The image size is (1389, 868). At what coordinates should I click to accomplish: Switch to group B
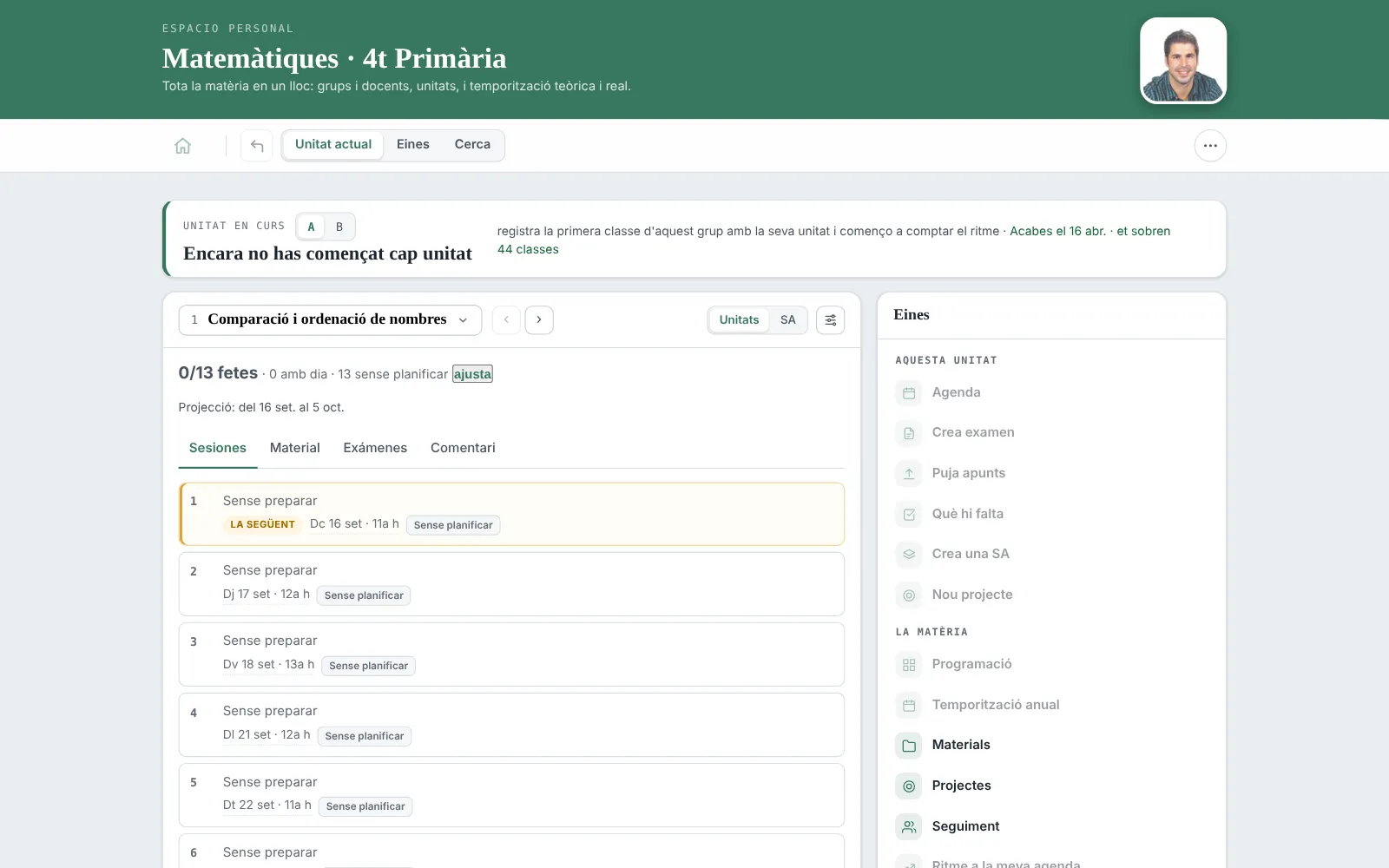click(x=339, y=227)
